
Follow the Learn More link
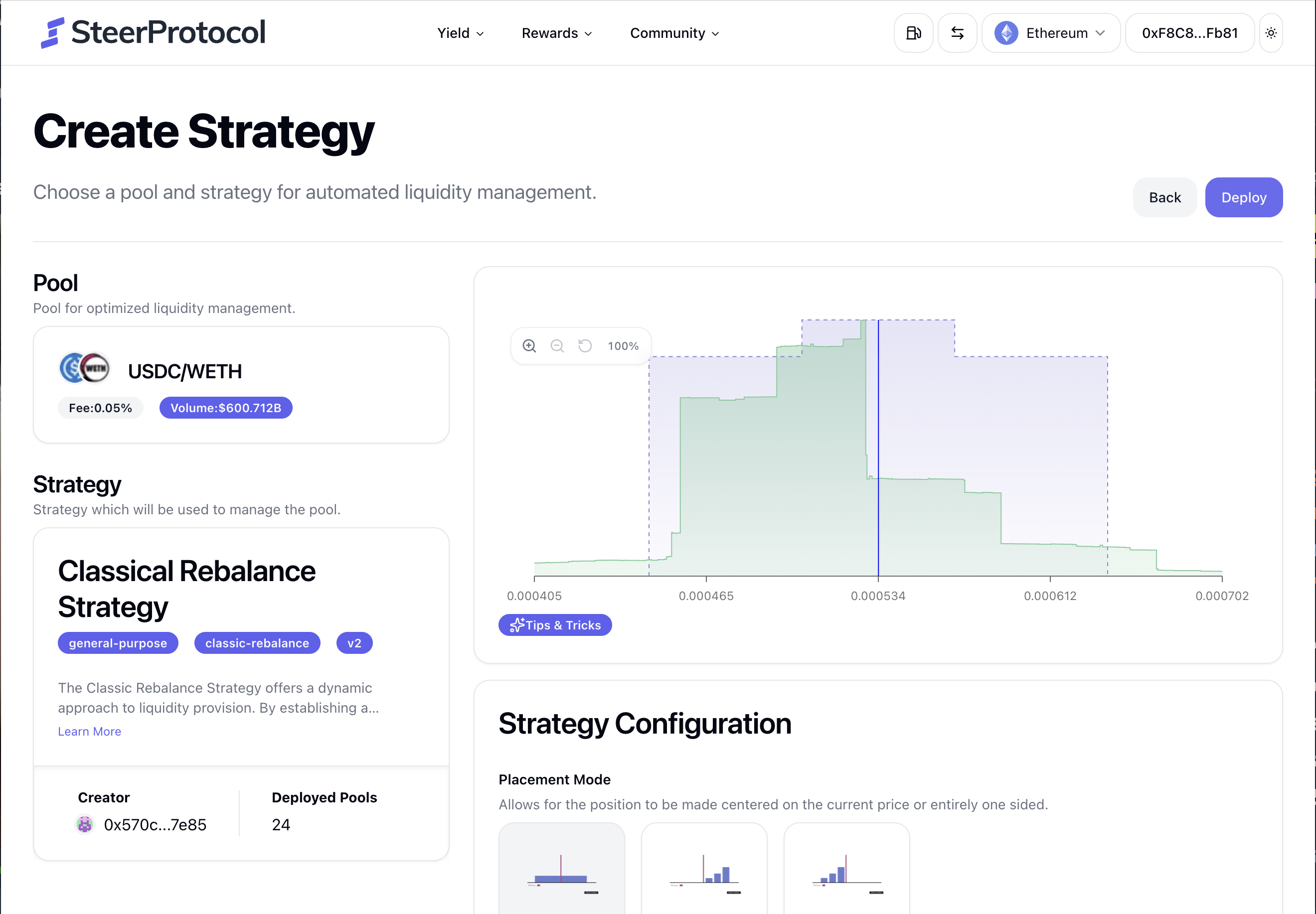click(x=89, y=732)
